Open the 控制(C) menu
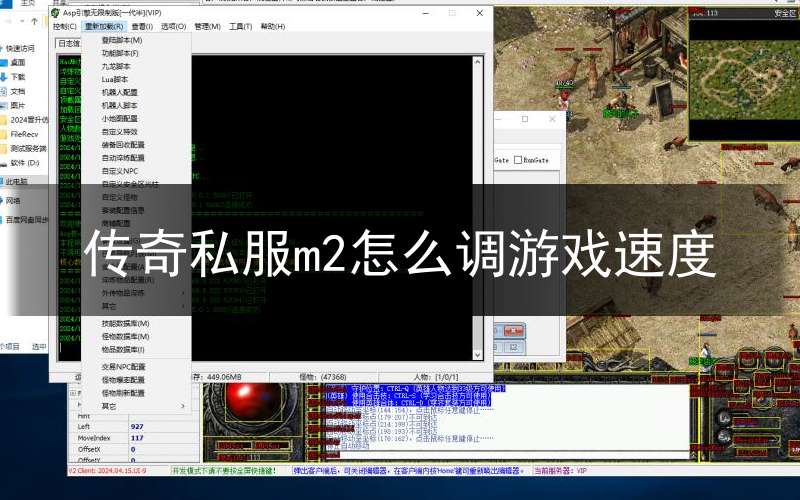Screen dimensions: 800x500 [65, 27]
